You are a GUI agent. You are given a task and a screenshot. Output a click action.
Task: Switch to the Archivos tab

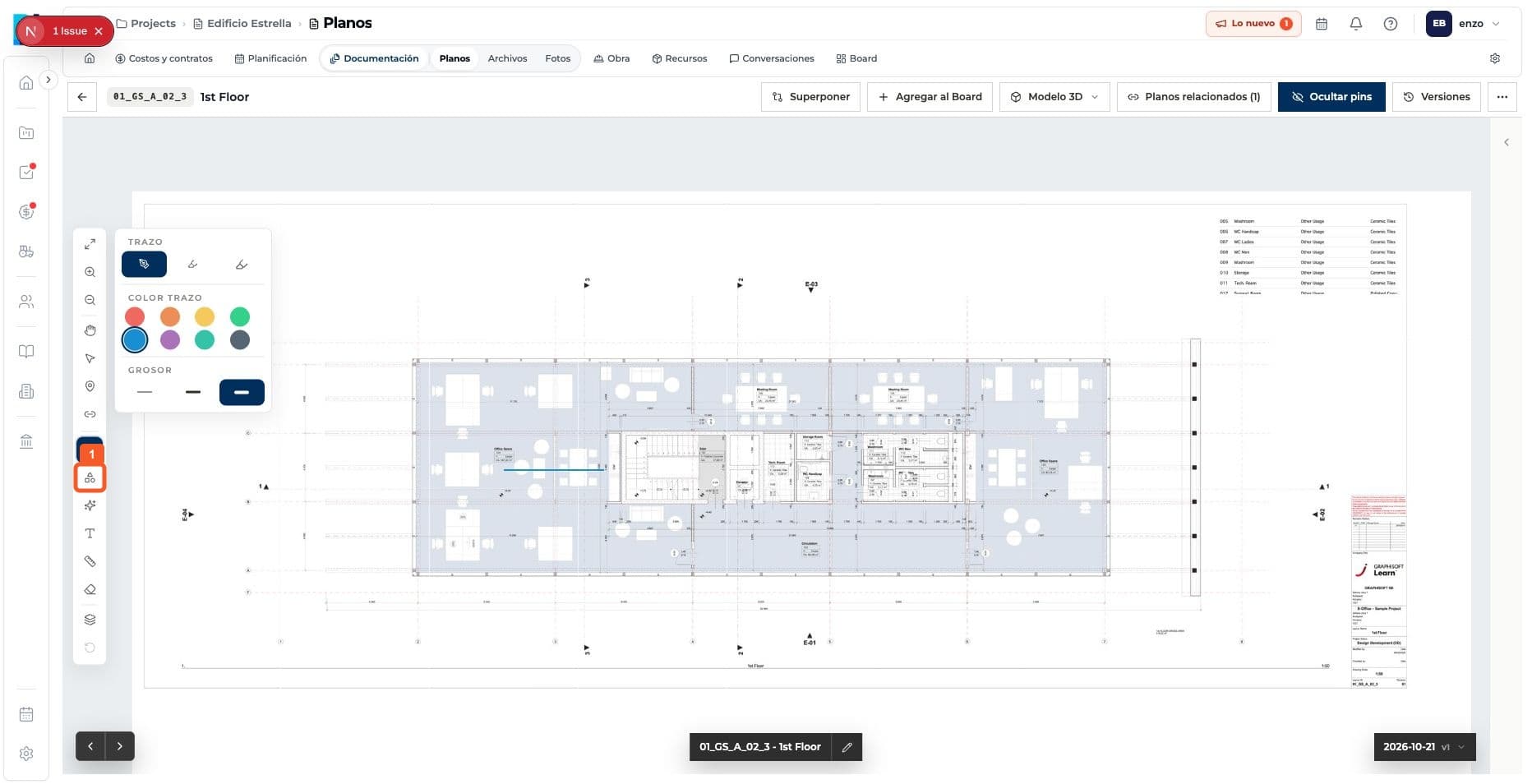[507, 58]
